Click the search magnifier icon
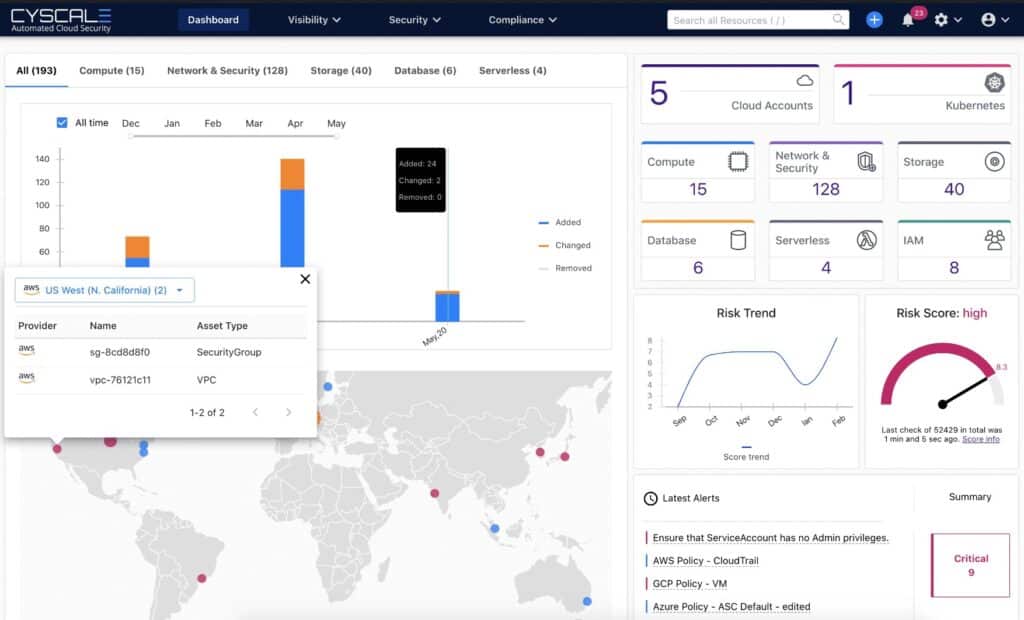The width and height of the screenshot is (1024, 620). pyautogui.click(x=838, y=20)
